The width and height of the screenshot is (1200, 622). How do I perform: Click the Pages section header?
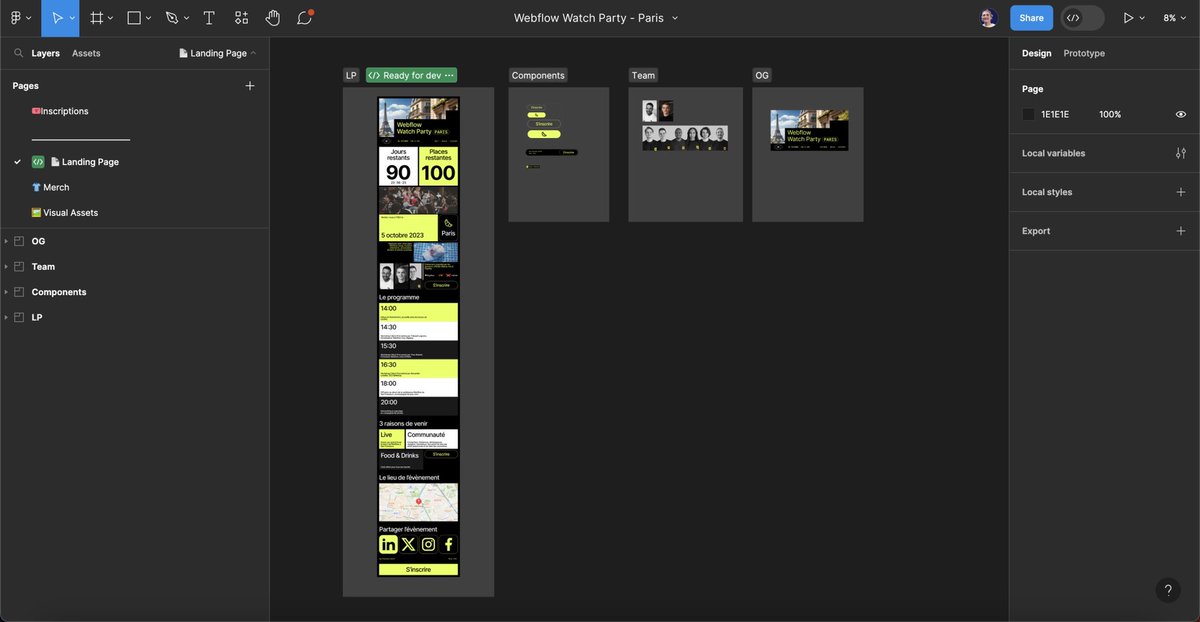[25, 86]
